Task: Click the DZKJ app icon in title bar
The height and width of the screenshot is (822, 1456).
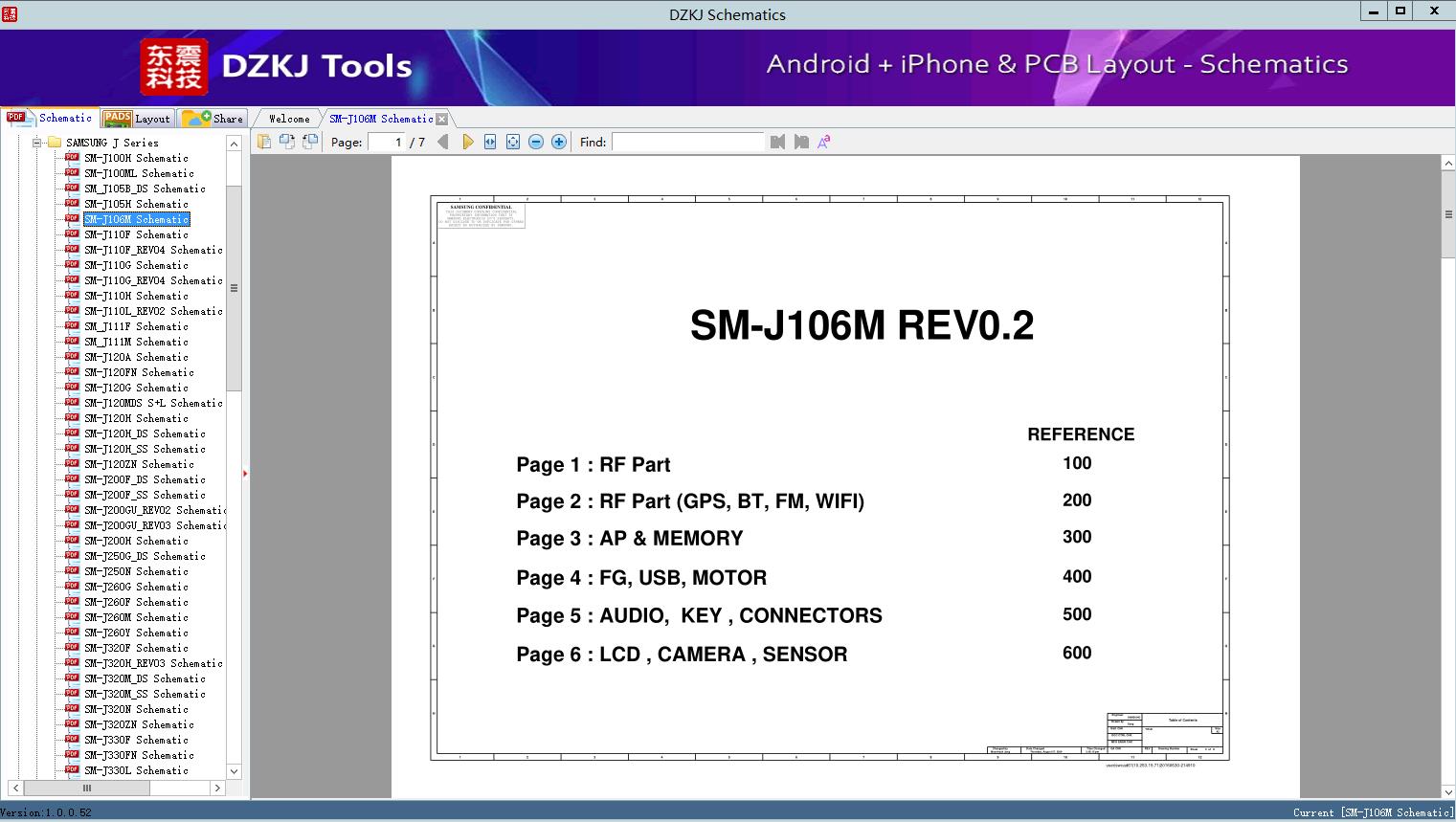Action: tap(10, 14)
